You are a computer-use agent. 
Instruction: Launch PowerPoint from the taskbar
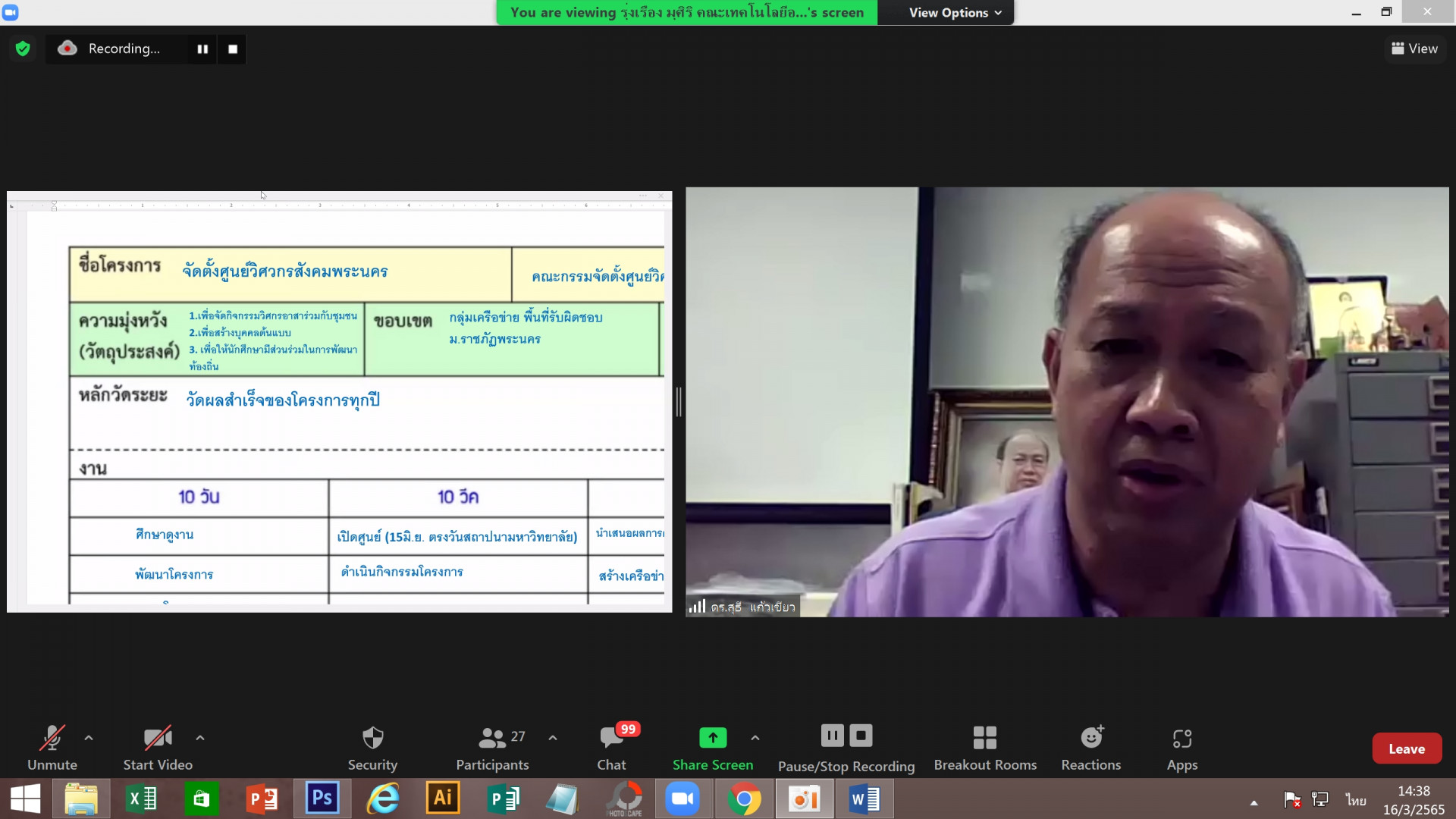coord(262,799)
